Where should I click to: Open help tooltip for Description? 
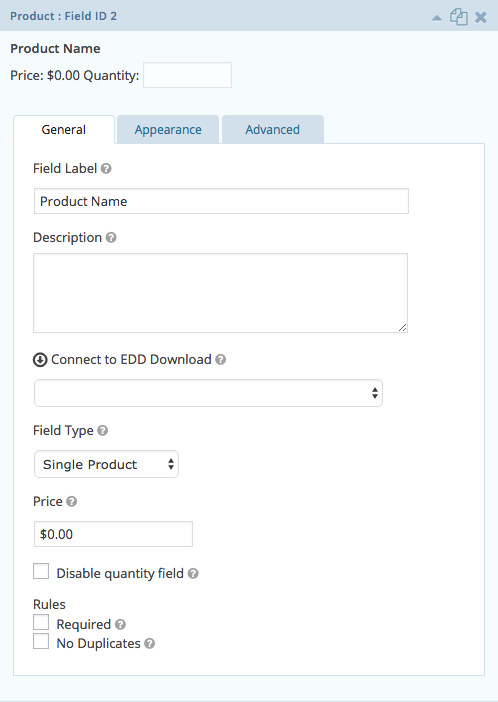(x=111, y=238)
